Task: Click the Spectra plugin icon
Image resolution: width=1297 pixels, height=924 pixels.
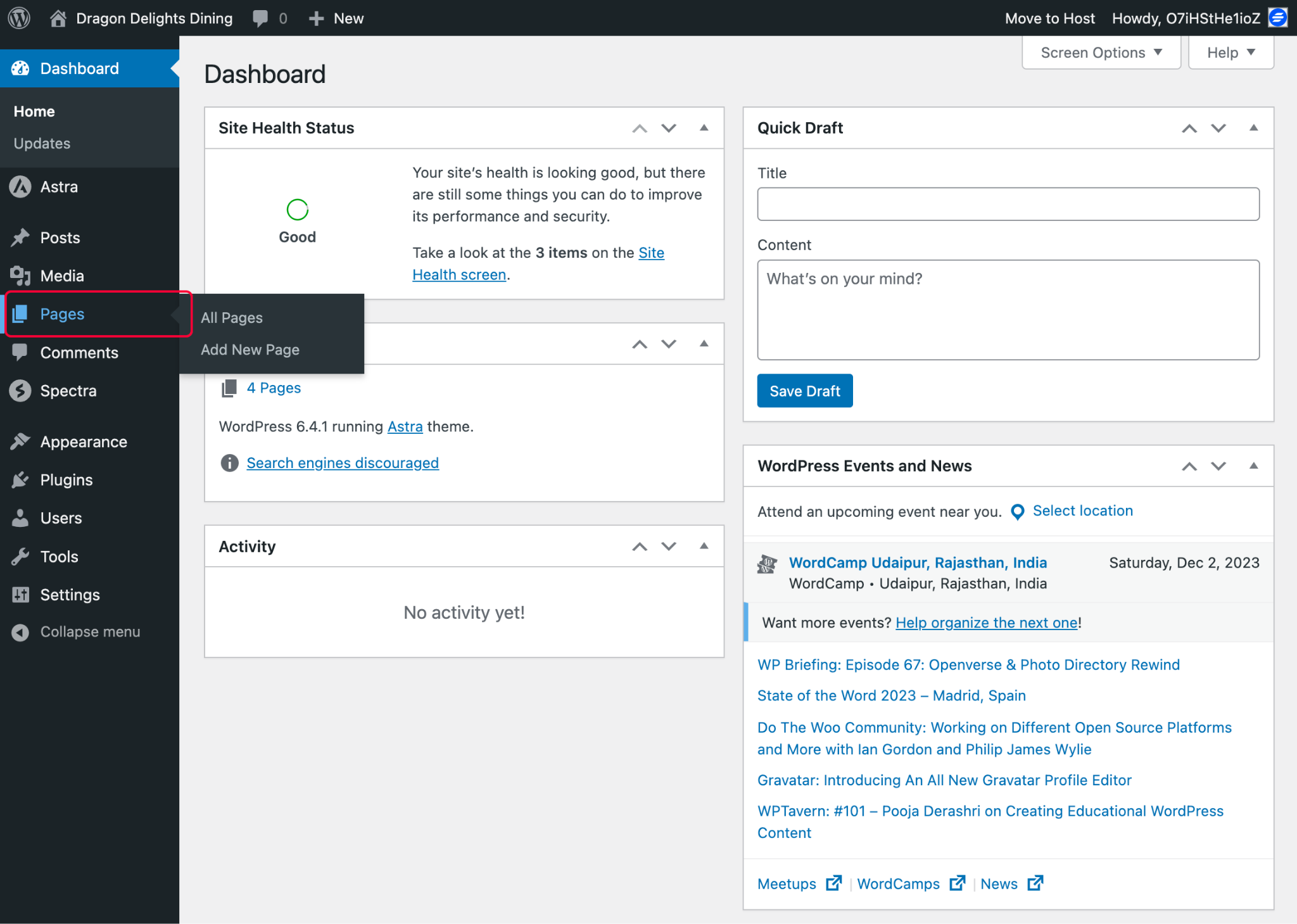Action: click(21, 391)
